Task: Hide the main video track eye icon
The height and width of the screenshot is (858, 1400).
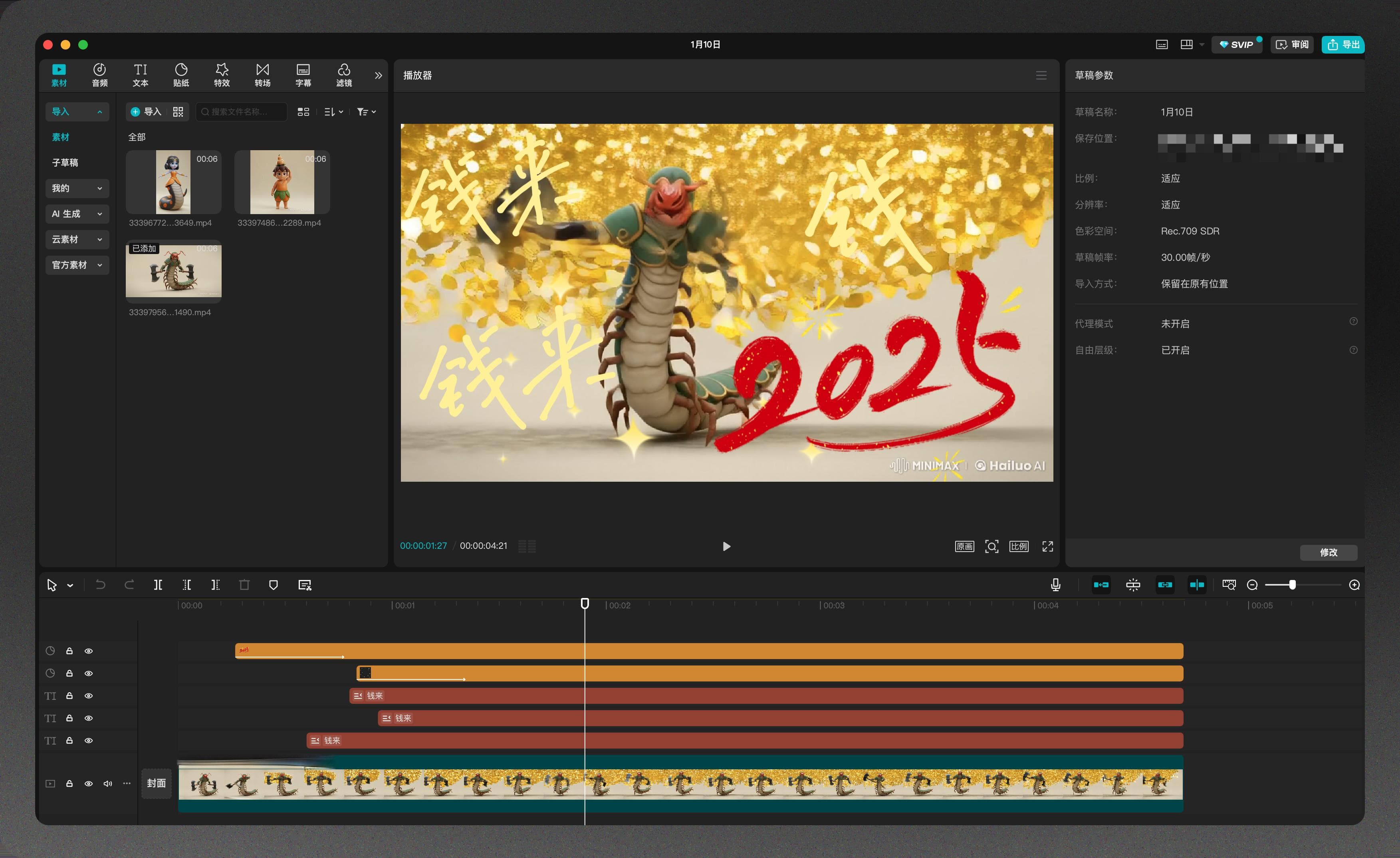Action: (x=89, y=784)
